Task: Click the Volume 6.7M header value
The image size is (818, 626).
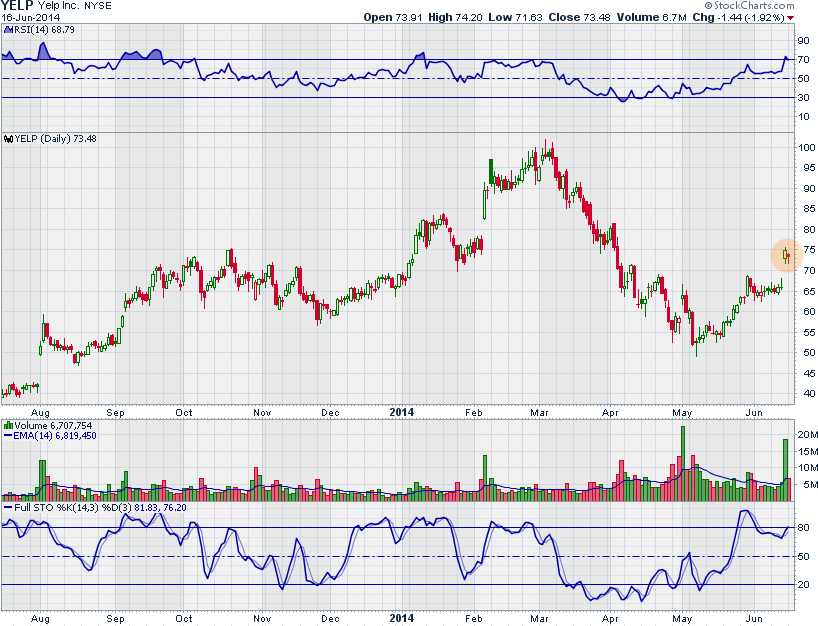Action: pyautogui.click(x=652, y=17)
